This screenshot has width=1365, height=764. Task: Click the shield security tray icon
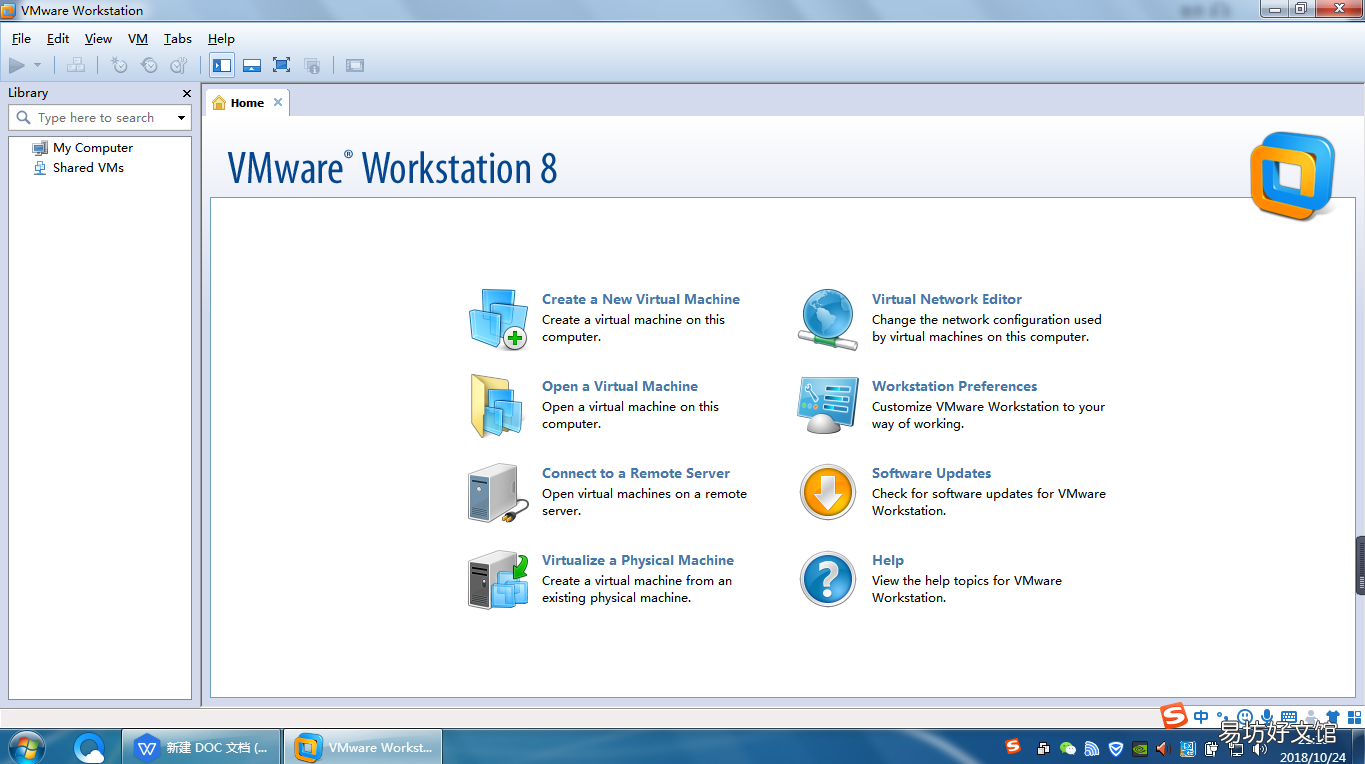(1115, 748)
